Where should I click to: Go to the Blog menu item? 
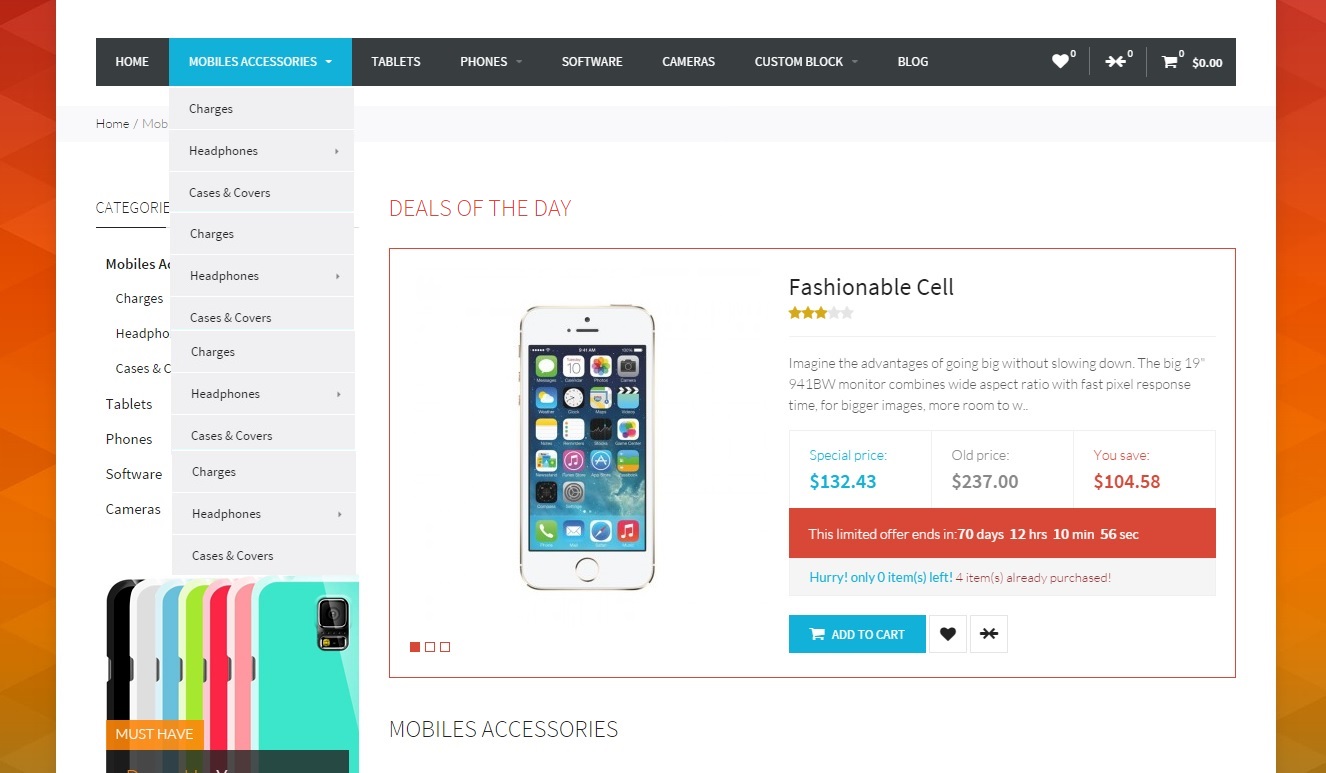[913, 62]
